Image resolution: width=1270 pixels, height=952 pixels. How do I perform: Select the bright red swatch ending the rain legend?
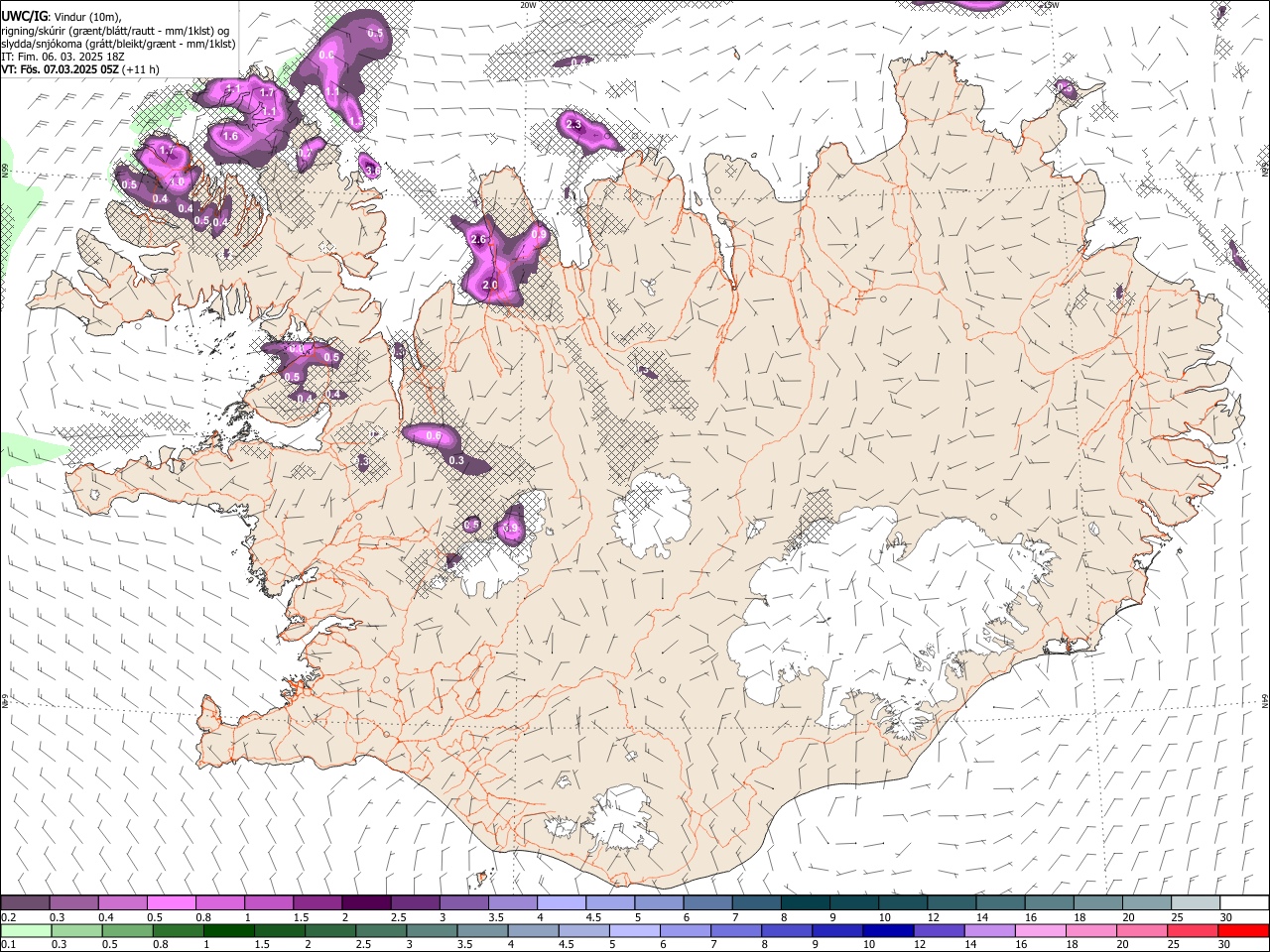coord(1242,930)
